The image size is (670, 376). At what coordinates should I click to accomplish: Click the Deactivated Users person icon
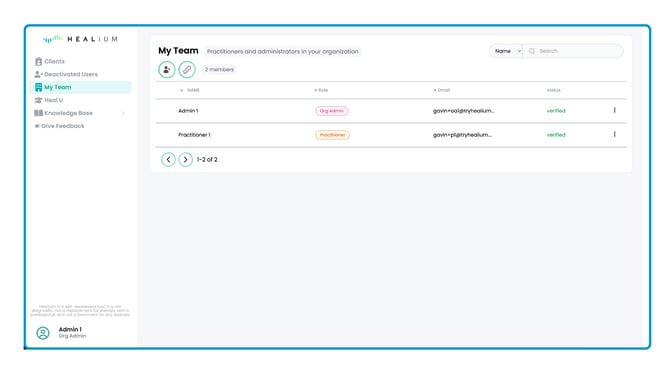(x=38, y=74)
